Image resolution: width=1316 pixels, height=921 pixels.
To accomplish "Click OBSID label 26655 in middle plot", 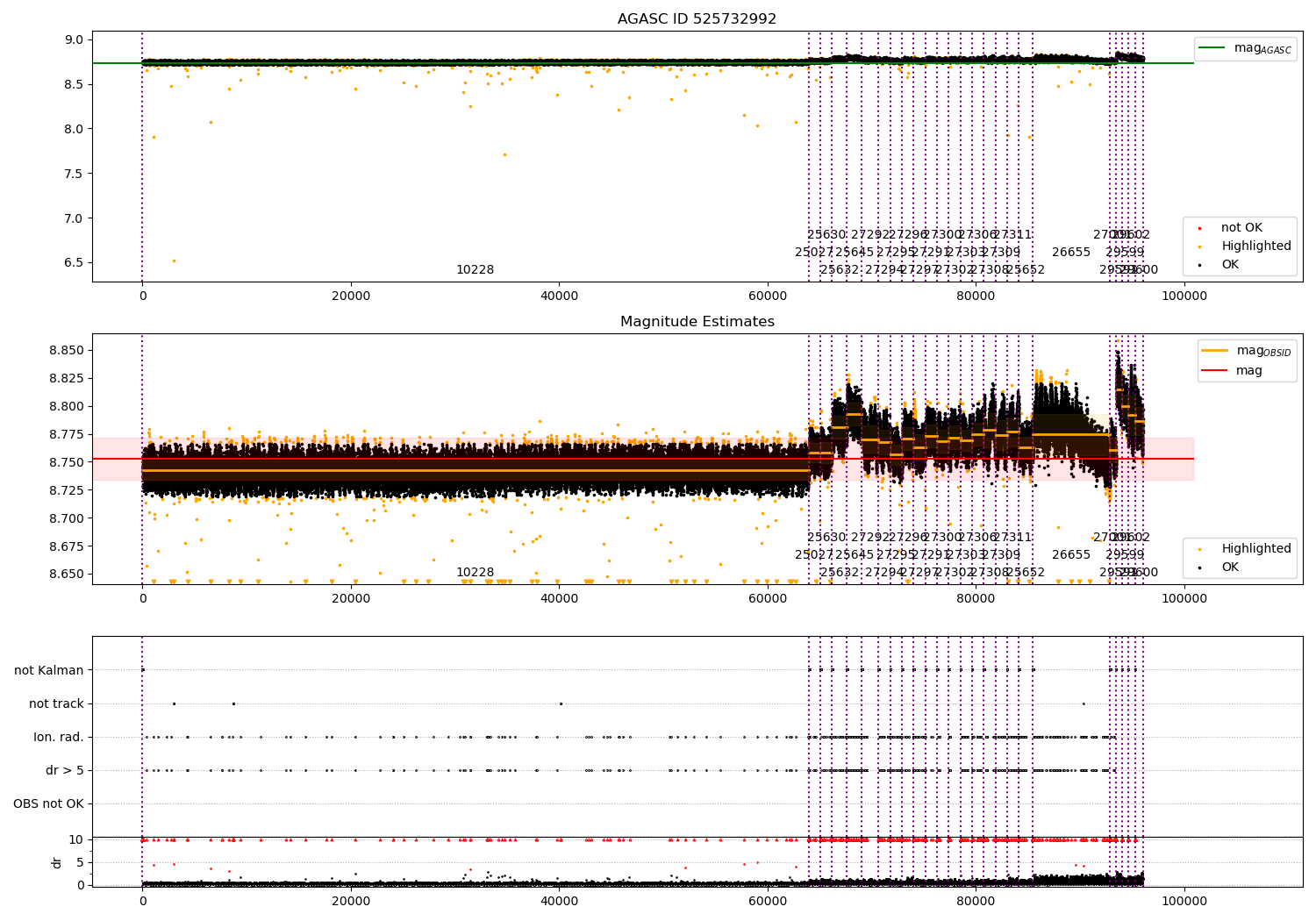I will coord(1071,555).
